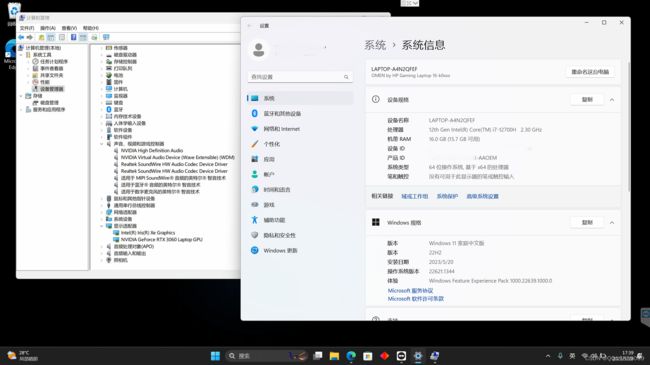Click 监视器 device category icon
Image resolution: width=650 pixels, height=365 pixels.
[109, 96]
